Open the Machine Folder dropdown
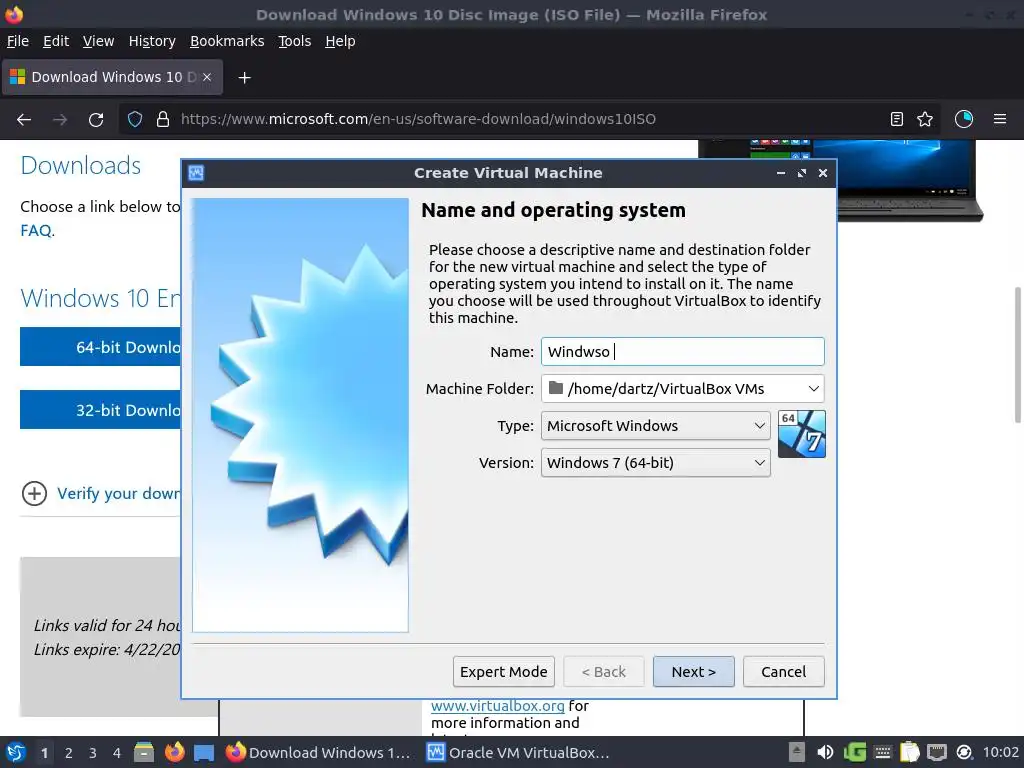 pyautogui.click(x=682, y=389)
